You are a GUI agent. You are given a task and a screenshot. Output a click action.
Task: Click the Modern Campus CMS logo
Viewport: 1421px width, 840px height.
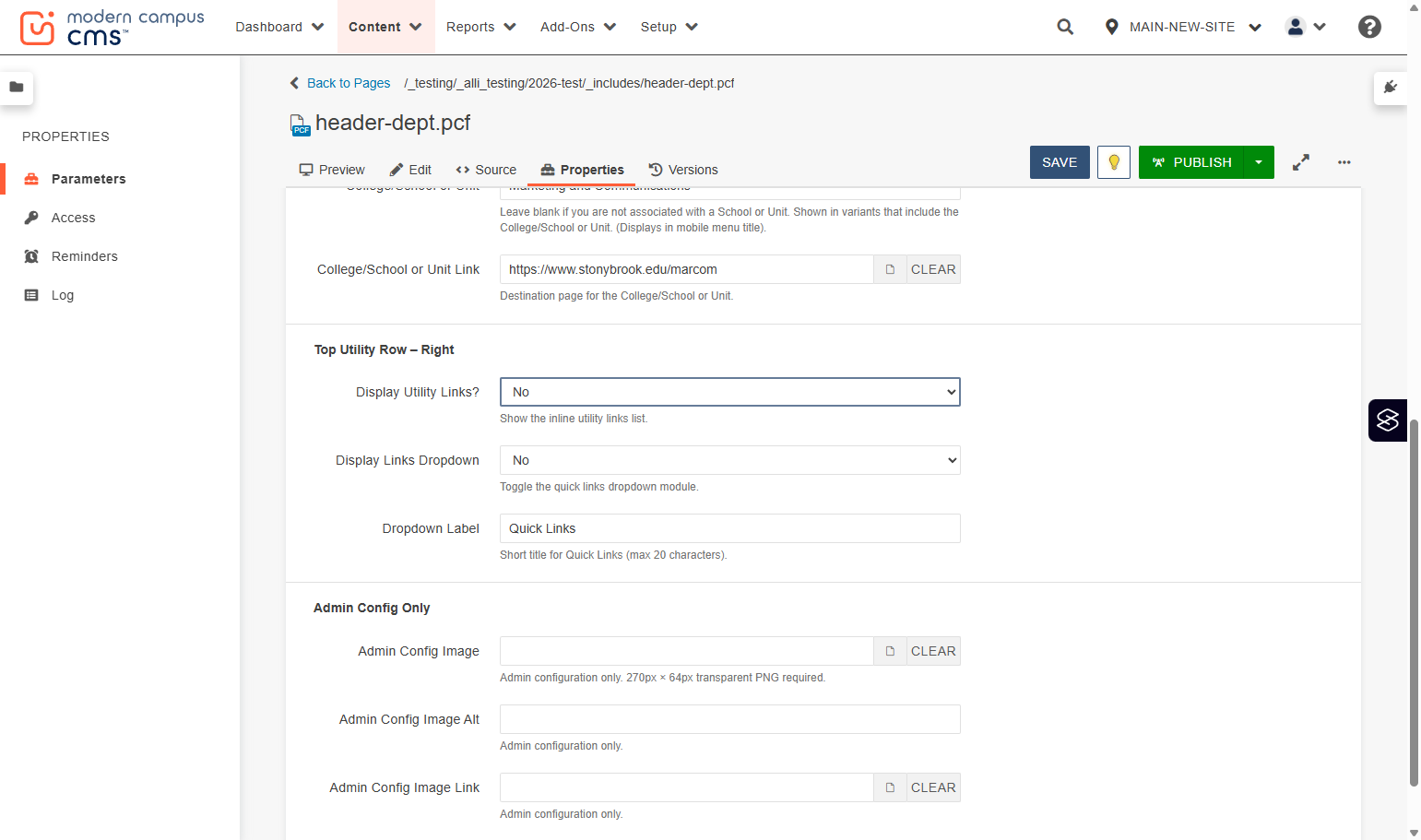(x=112, y=28)
